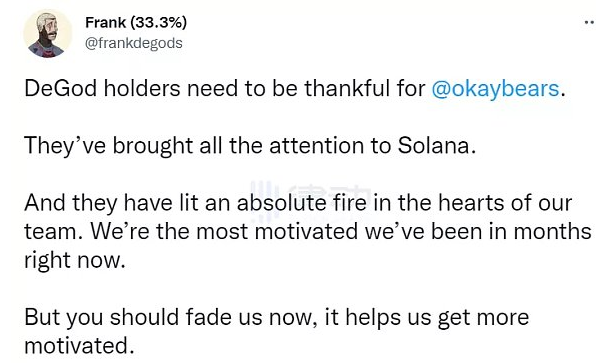This screenshot has height=363, width=596.
Task: Select the line 'But you should fade us now'
Action: coord(277,317)
